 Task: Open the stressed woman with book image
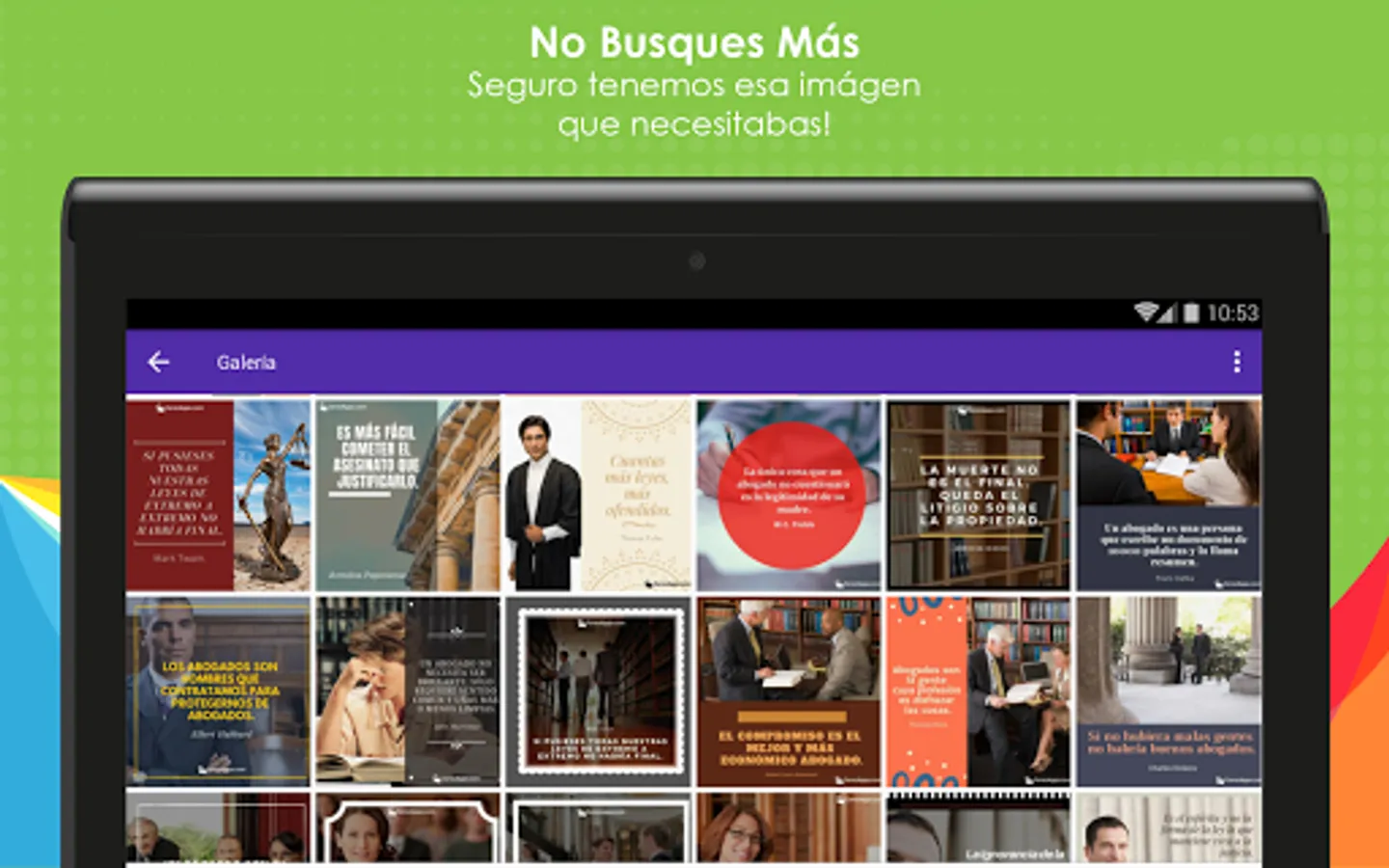408,692
